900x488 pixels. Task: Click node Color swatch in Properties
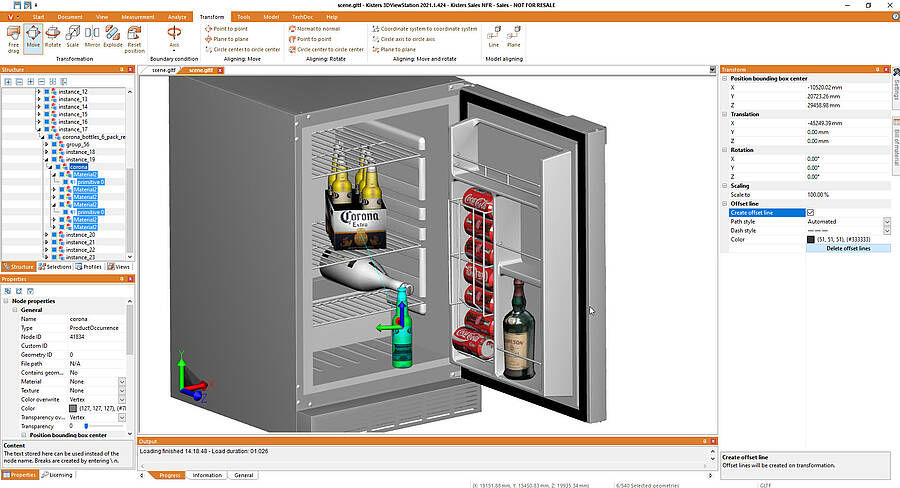[x=73, y=408]
